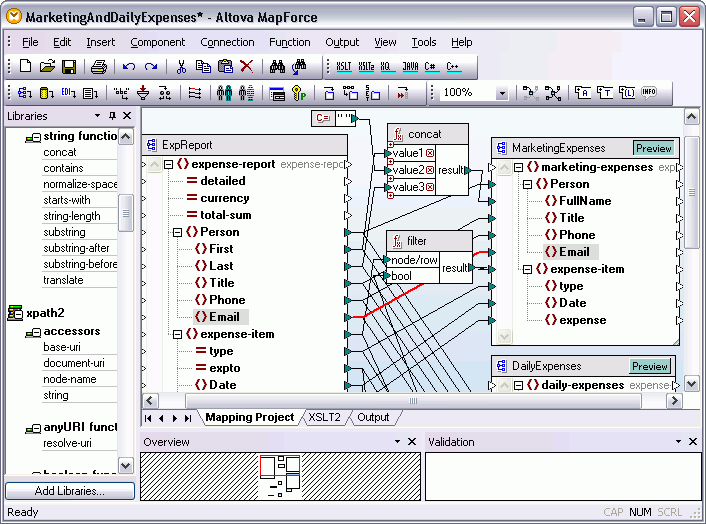Switch to the Output tab
Viewport: 706px width, 524px height.
(373, 417)
